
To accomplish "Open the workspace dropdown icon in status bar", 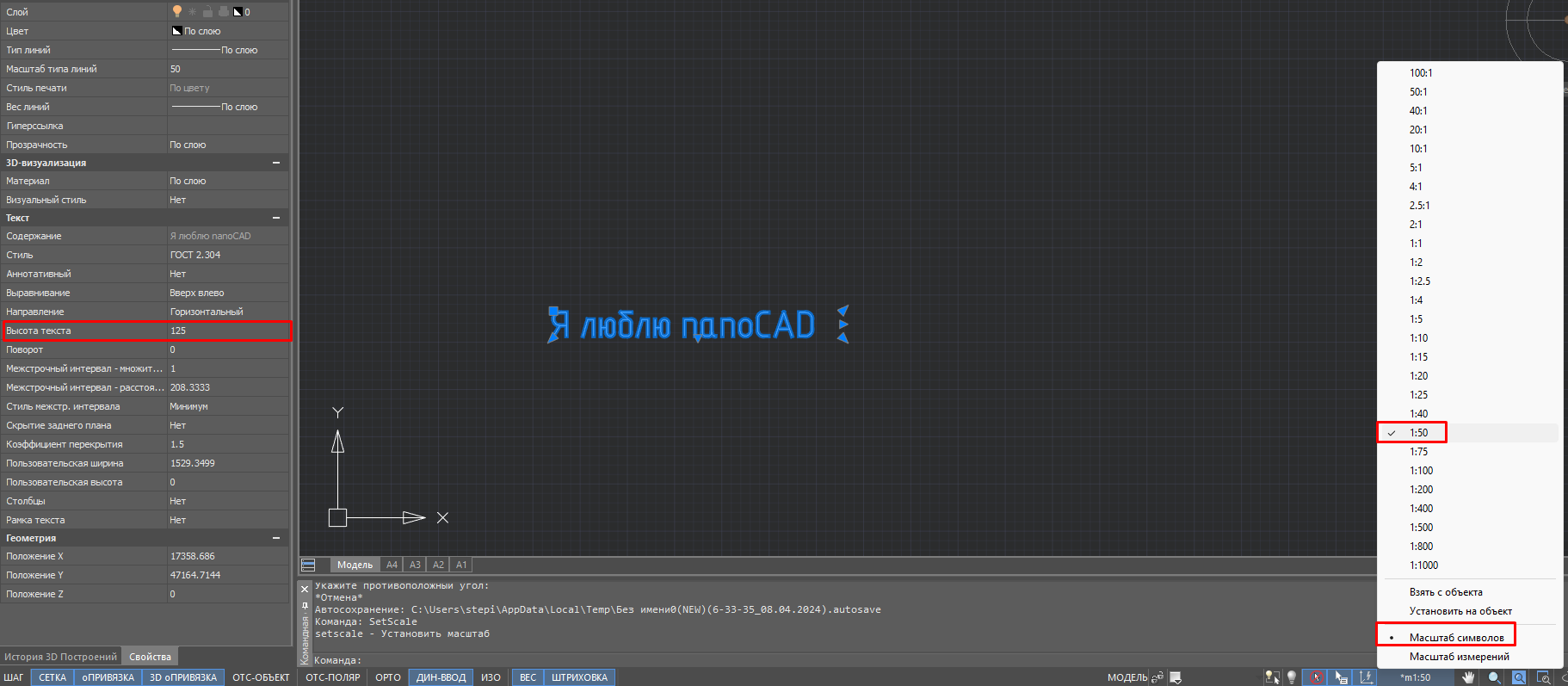I will pos(1176,677).
